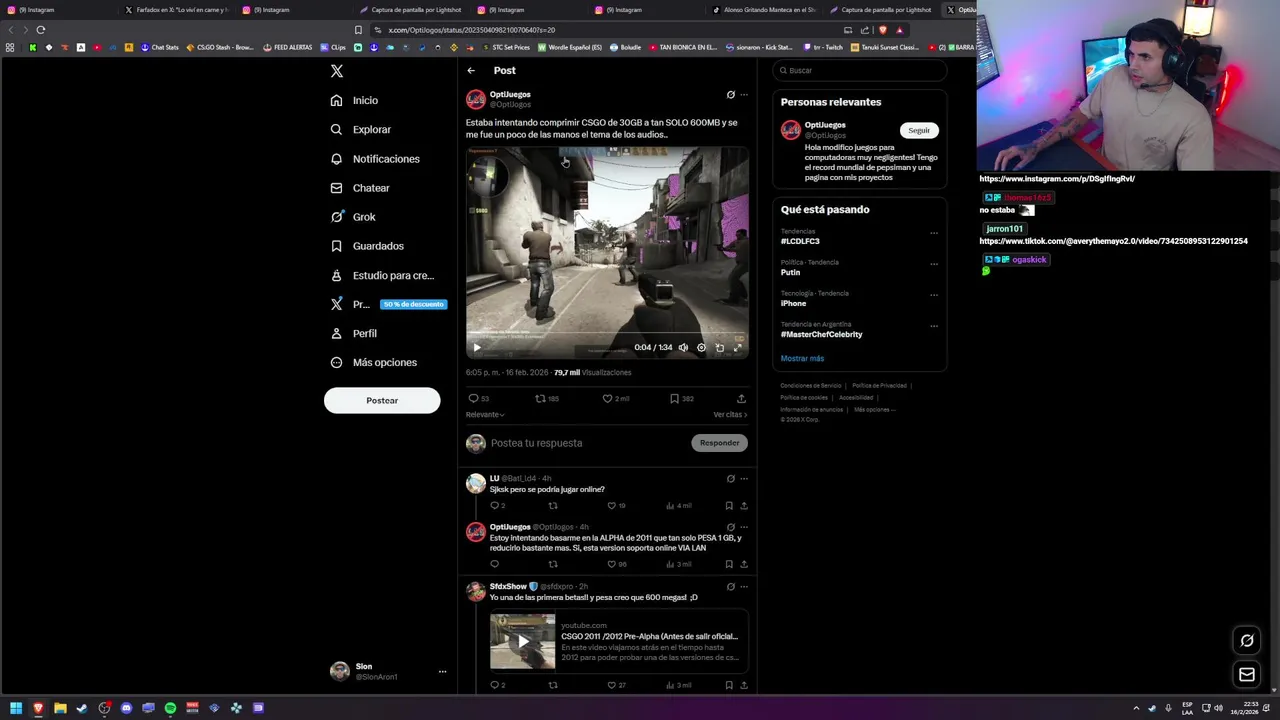This screenshot has width=1280, height=720.
Task: Open Notificaciones in sidebar
Action: [375, 159]
